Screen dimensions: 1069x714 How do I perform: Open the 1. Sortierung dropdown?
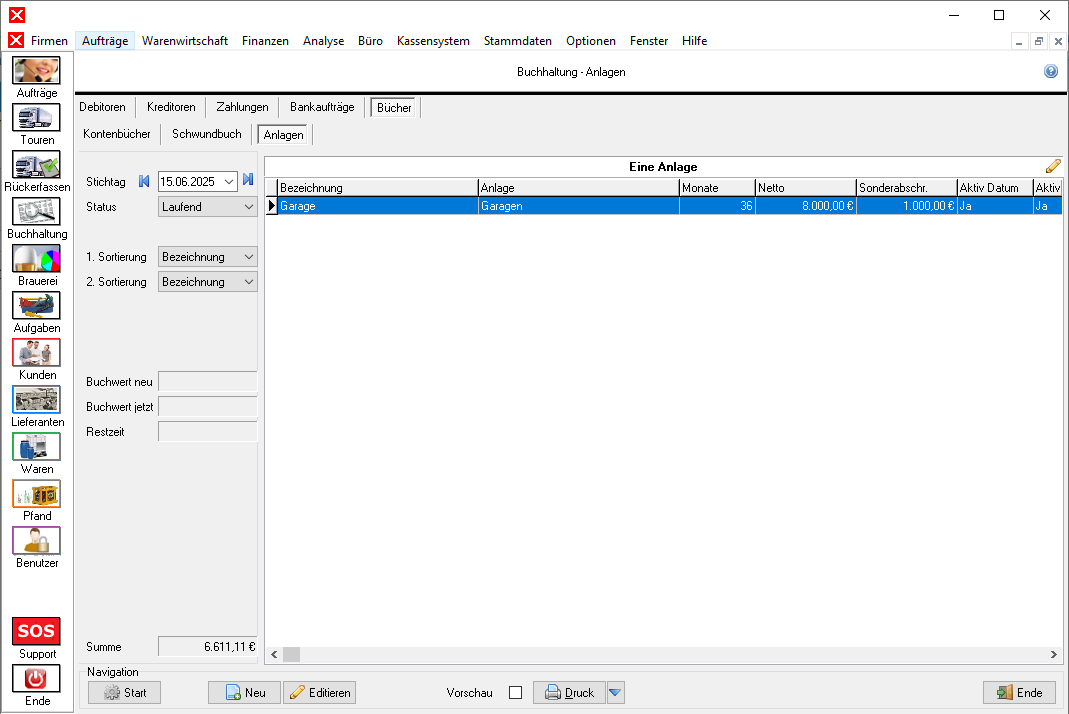pyautogui.click(x=208, y=257)
